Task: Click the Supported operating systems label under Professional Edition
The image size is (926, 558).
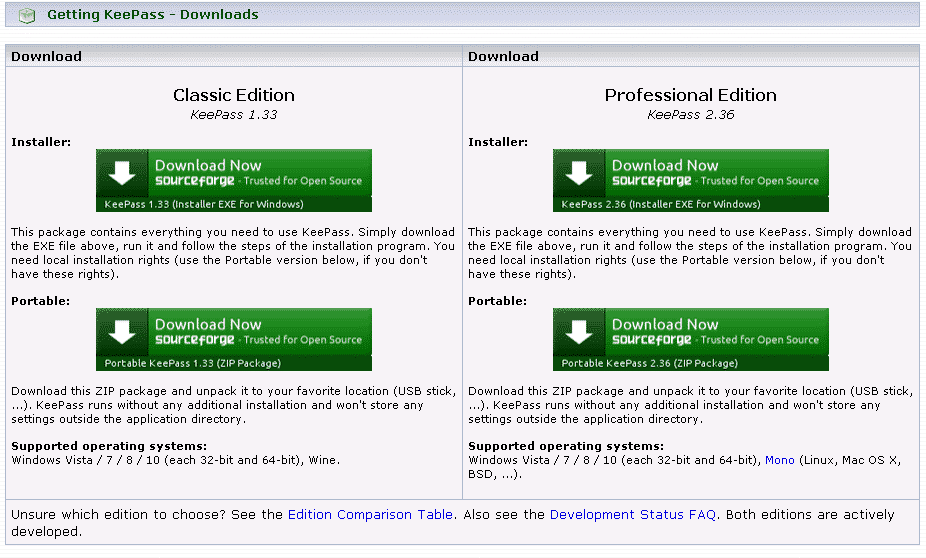Action: [x=566, y=446]
